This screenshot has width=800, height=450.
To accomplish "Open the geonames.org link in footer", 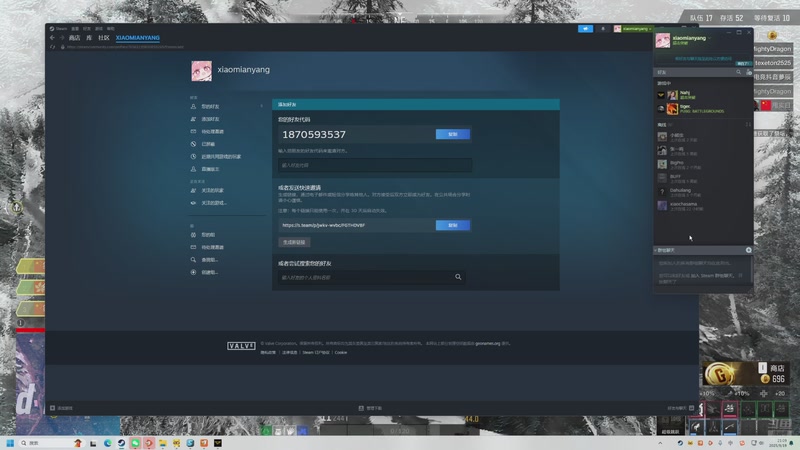I will (x=488, y=343).
